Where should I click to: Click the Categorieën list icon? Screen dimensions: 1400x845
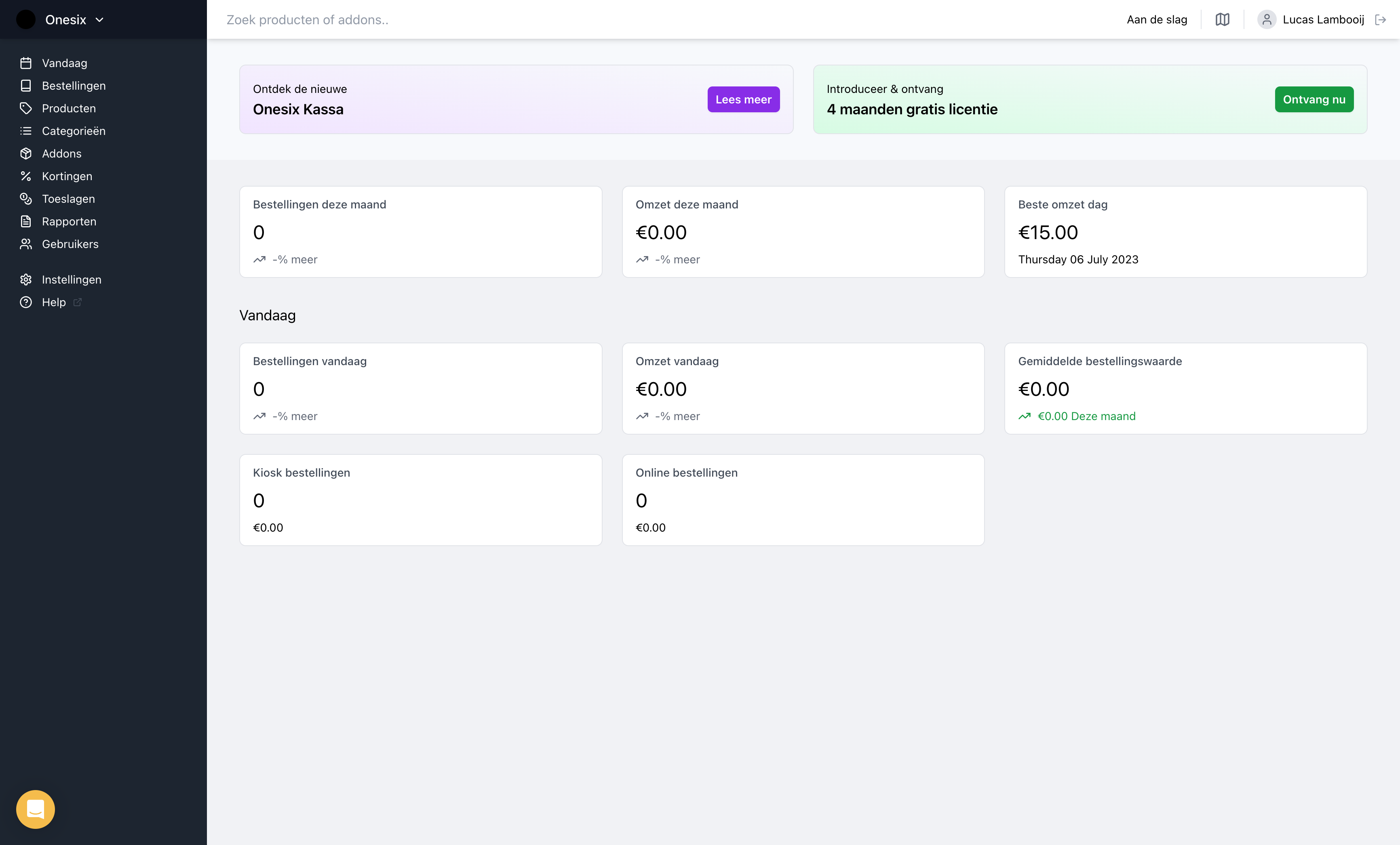[25, 131]
